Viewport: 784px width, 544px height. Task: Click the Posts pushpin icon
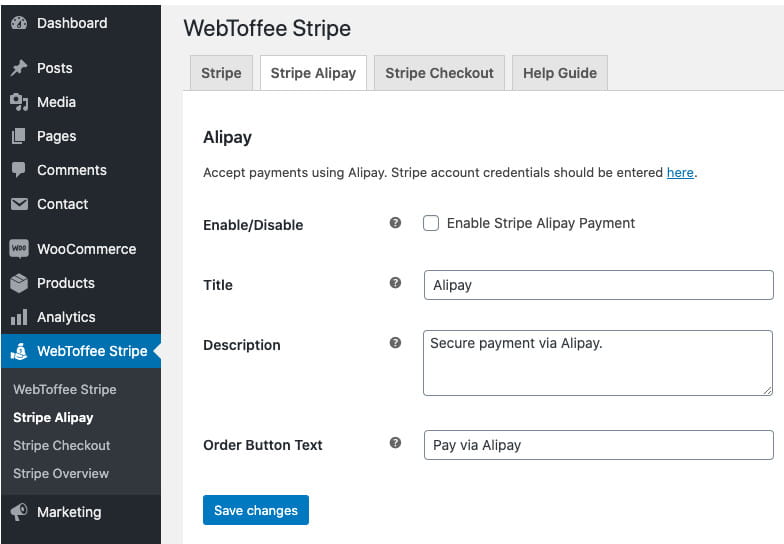pos(19,68)
